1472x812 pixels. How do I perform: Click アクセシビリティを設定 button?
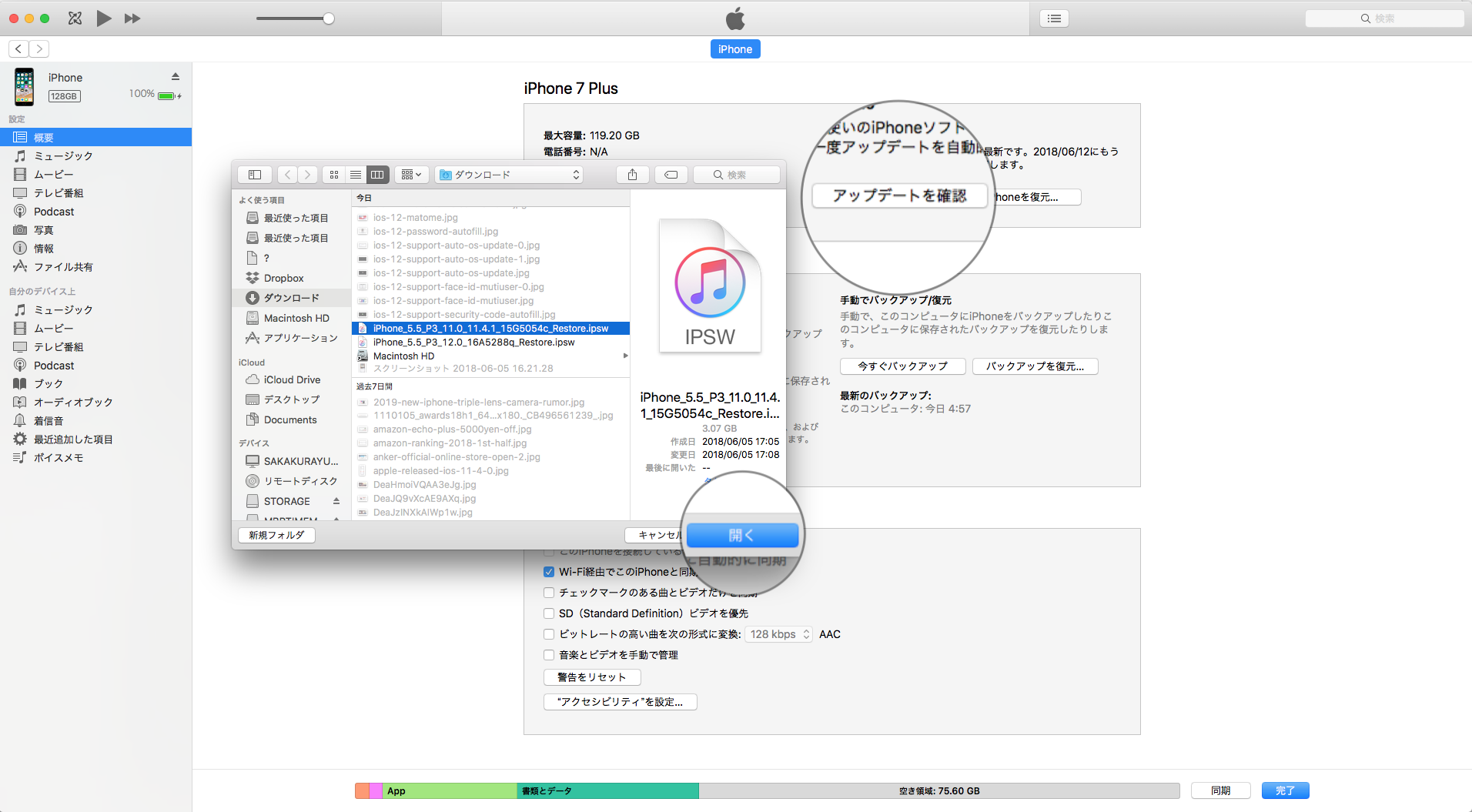(620, 702)
